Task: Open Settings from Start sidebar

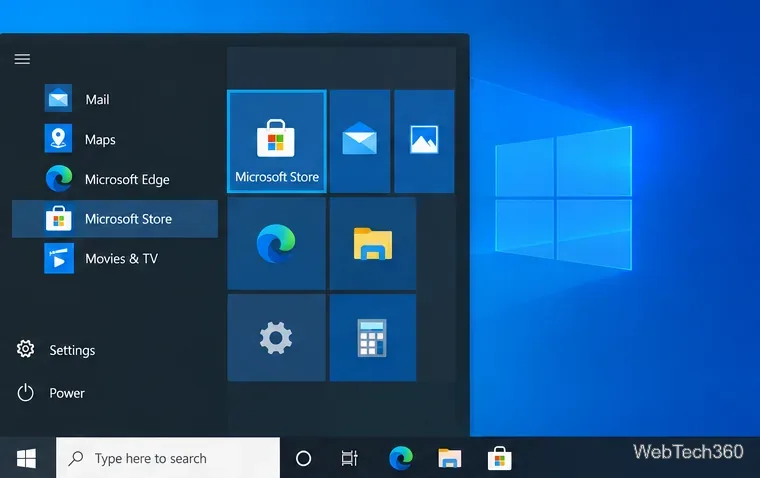Action: (56, 350)
